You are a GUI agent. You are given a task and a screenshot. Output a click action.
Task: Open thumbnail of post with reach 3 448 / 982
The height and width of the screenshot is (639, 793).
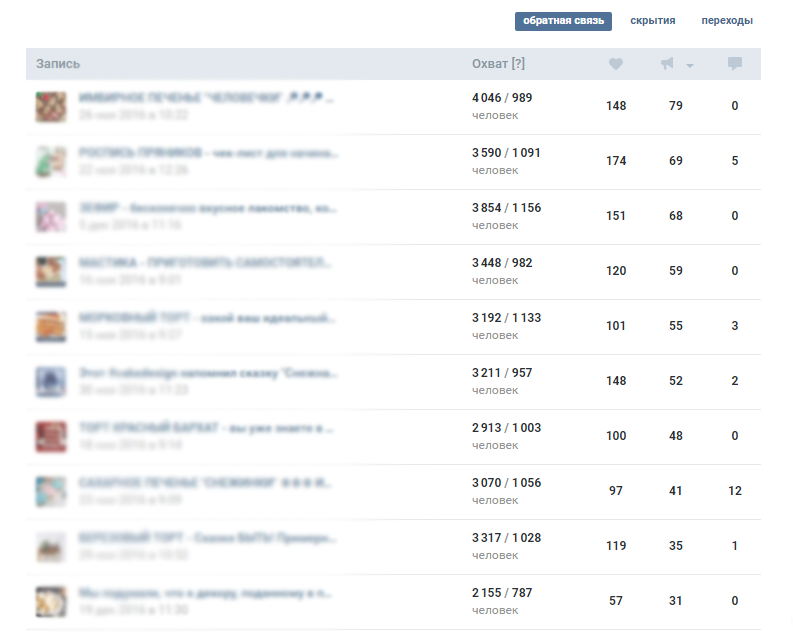coord(51,271)
